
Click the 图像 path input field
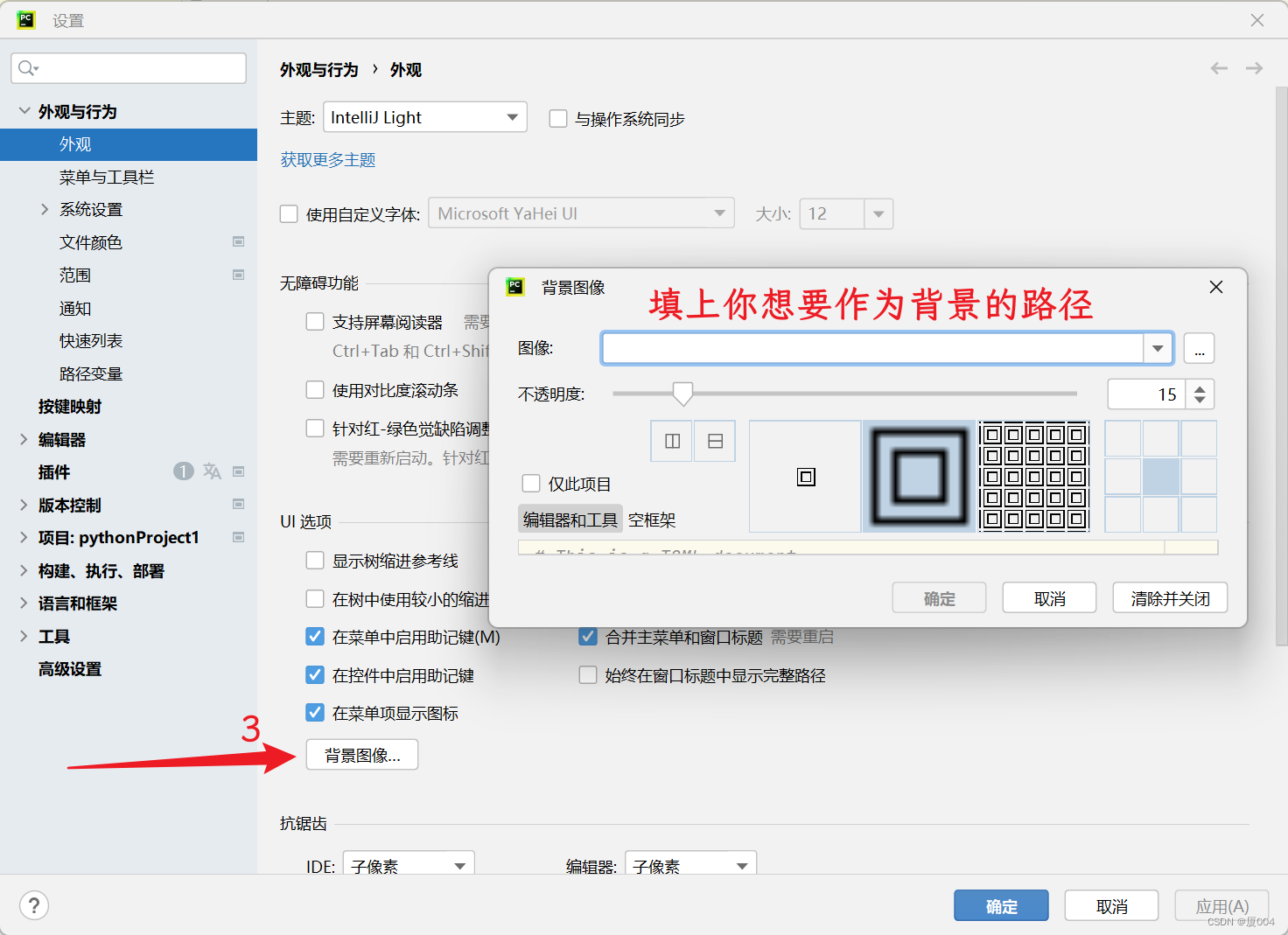[873, 348]
